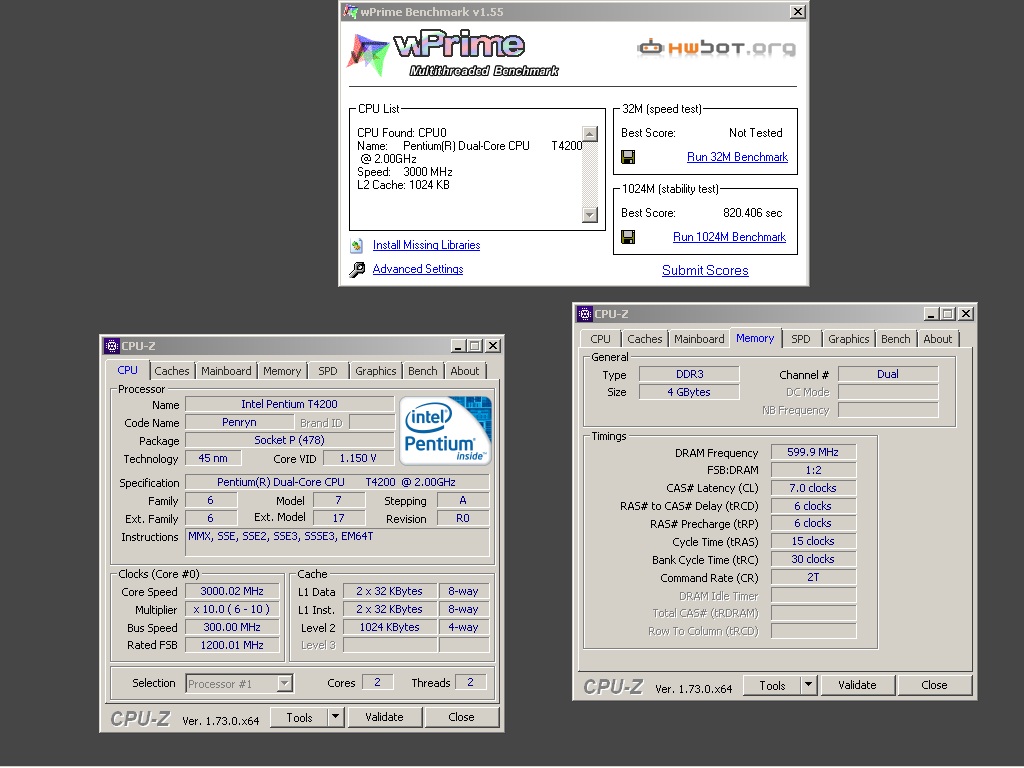
Task: Click Validate in right CPU-Z
Action: coord(857,685)
